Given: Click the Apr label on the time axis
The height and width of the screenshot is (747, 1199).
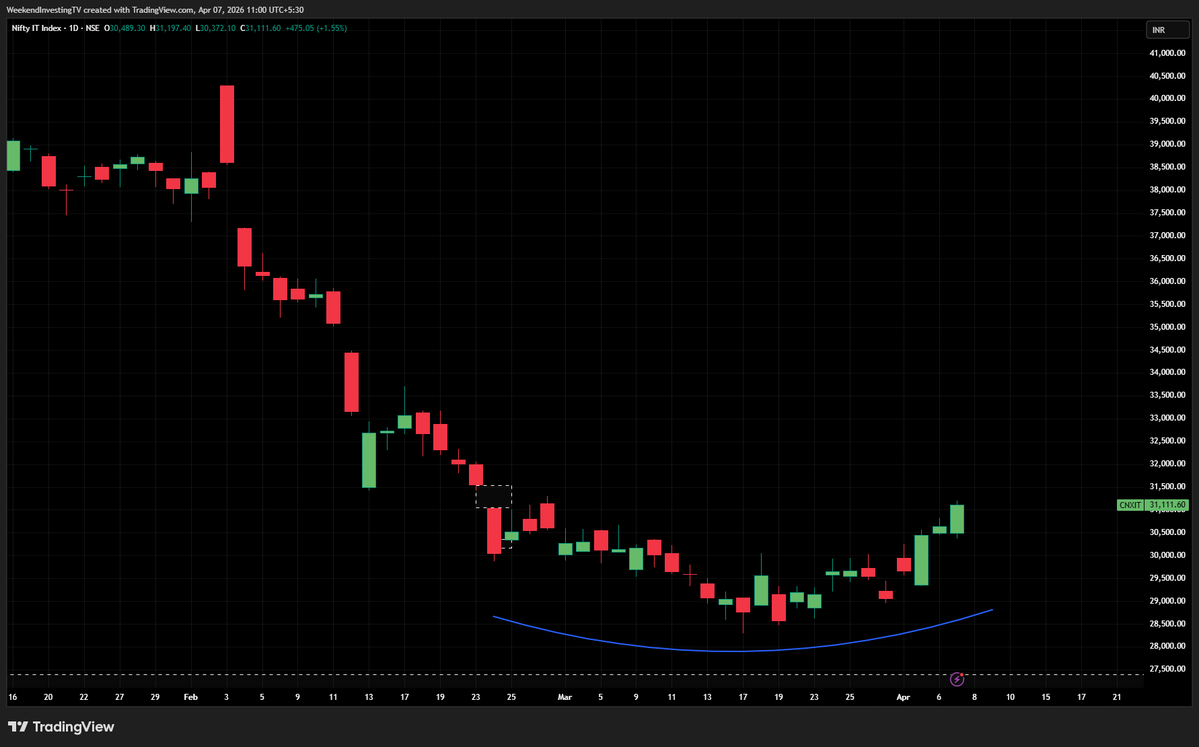Looking at the screenshot, I should coord(903,697).
